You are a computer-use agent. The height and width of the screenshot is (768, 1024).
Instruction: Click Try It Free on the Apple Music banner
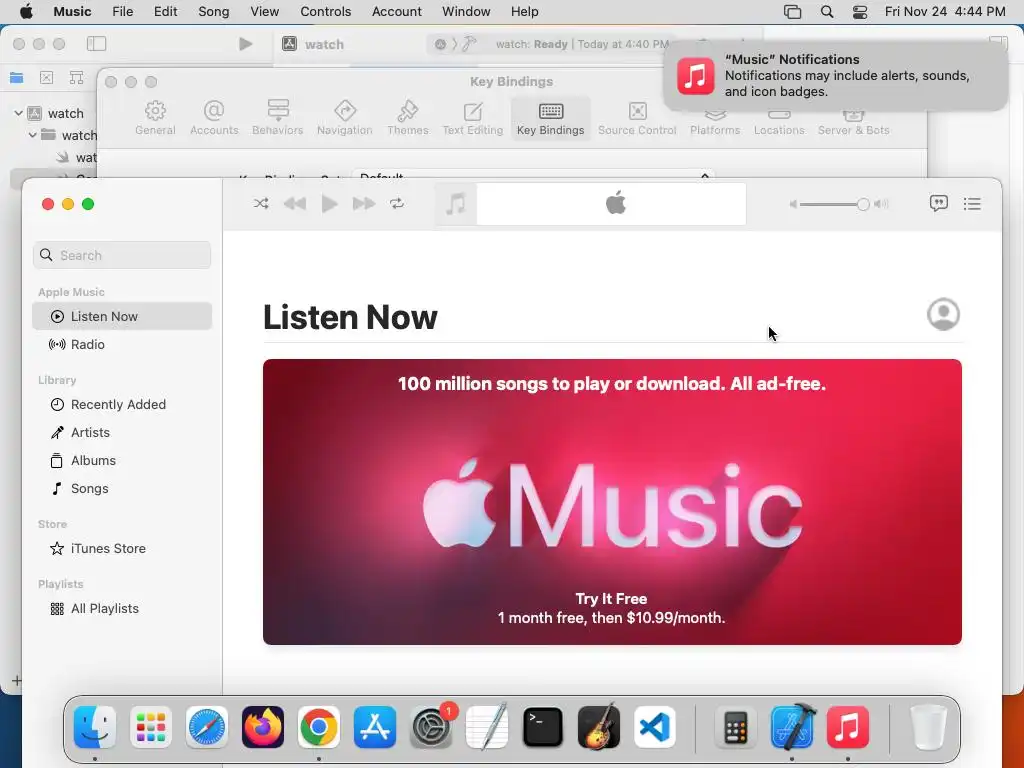pyautogui.click(x=611, y=599)
